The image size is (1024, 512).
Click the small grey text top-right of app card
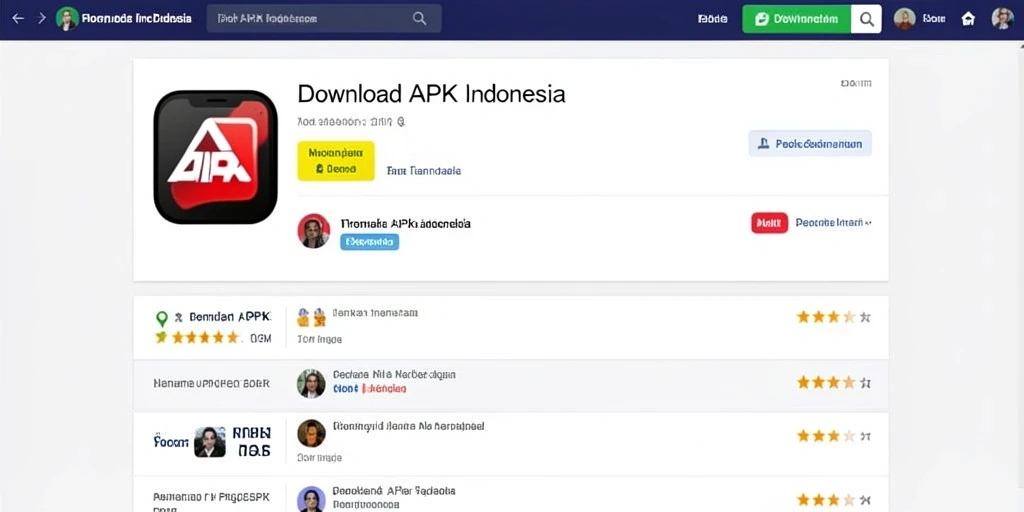point(856,83)
